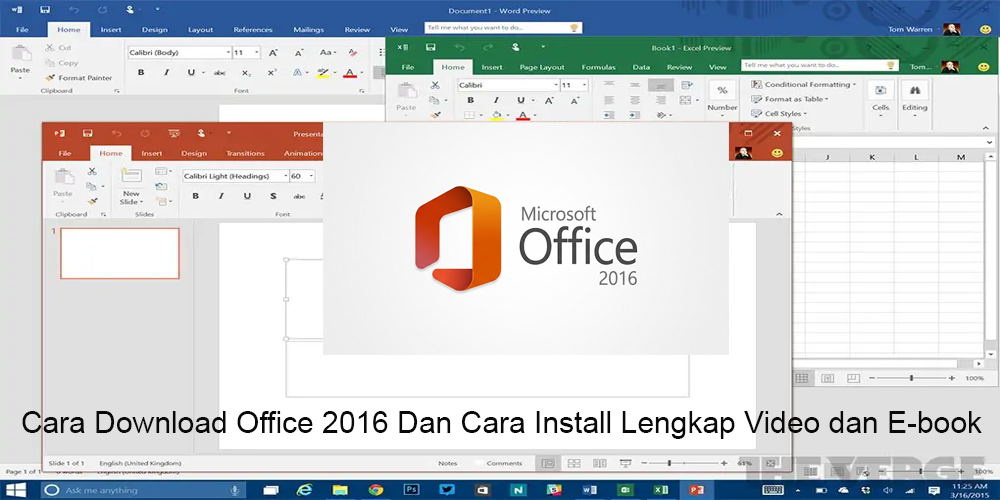
Task: Click the Reading View icon in PowerPoint
Action: point(599,463)
